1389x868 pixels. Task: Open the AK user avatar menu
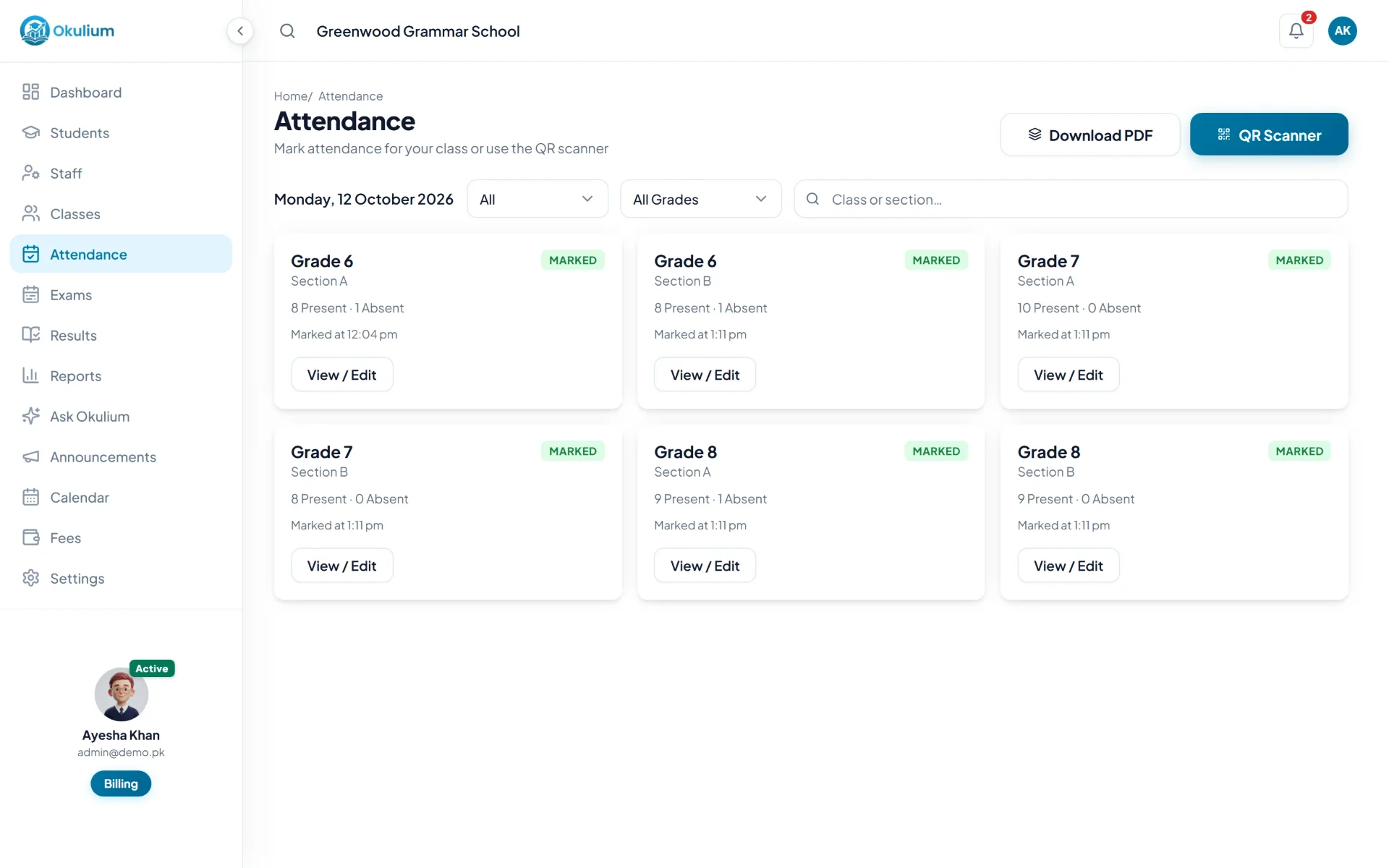(x=1342, y=31)
